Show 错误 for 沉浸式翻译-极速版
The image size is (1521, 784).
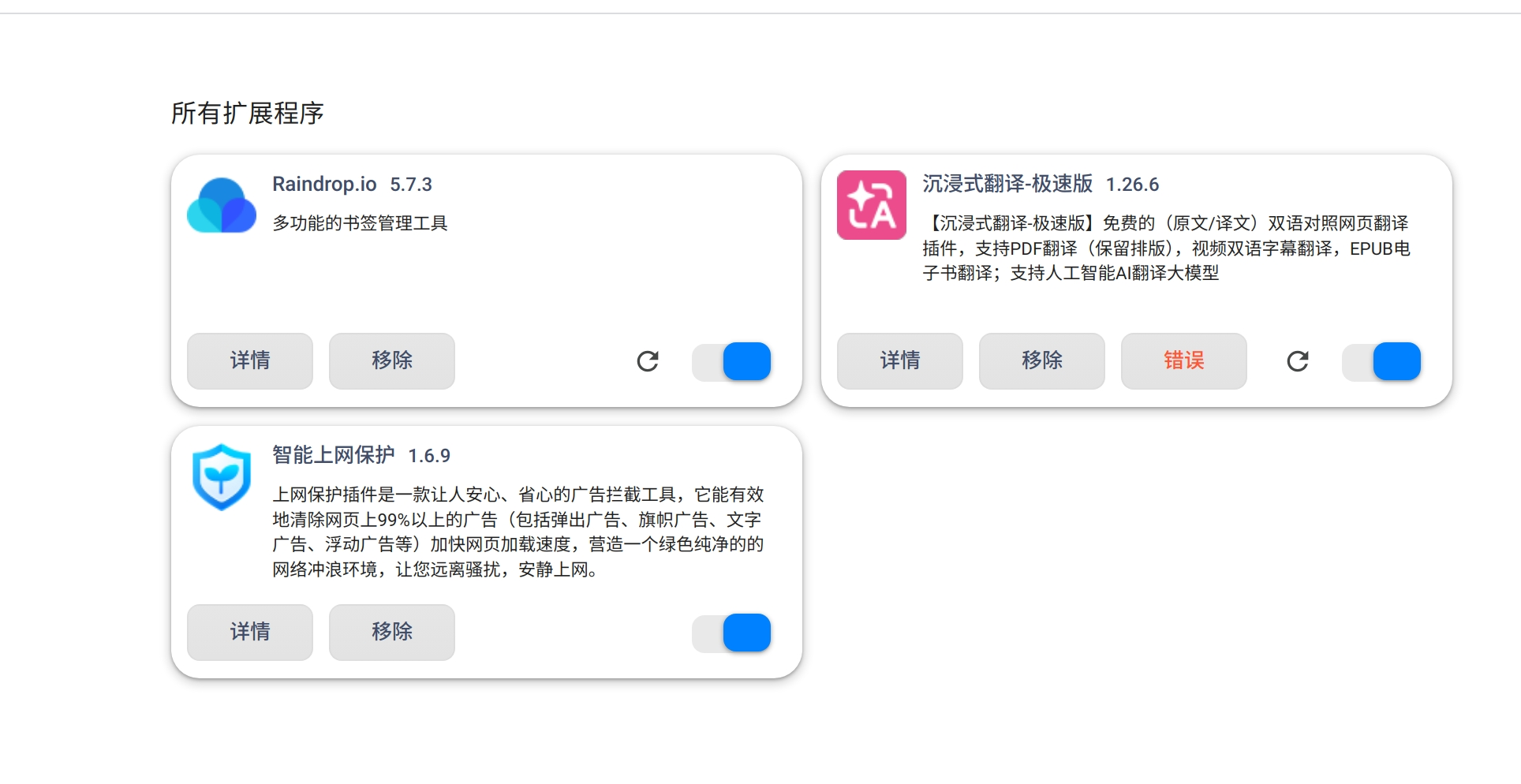[1184, 361]
